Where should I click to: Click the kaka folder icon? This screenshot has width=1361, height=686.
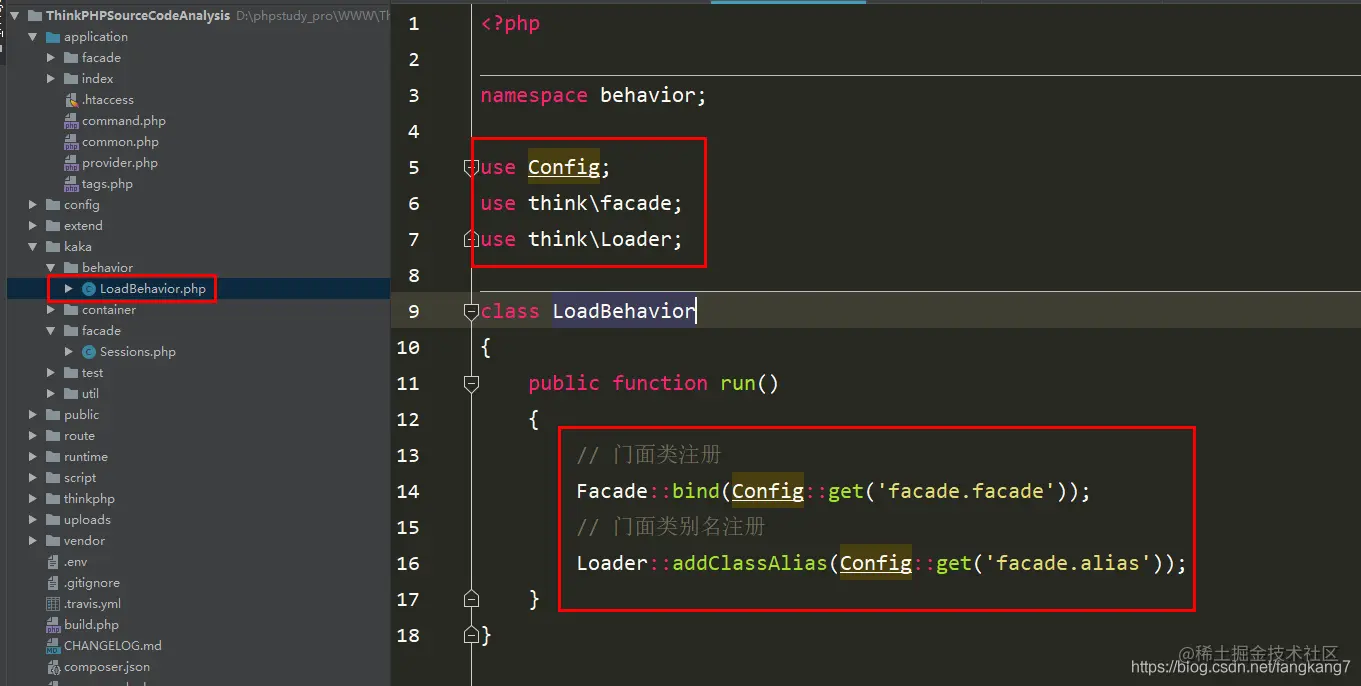(53, 247)
